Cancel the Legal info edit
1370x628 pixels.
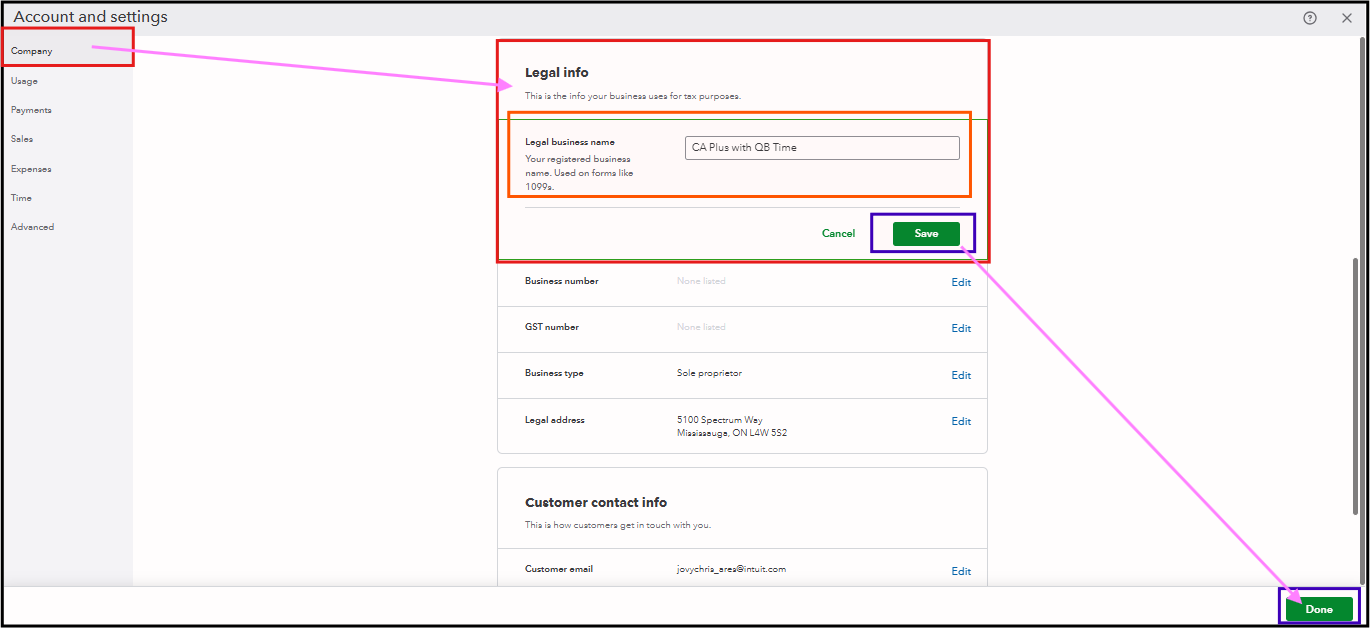pos(838,234)
